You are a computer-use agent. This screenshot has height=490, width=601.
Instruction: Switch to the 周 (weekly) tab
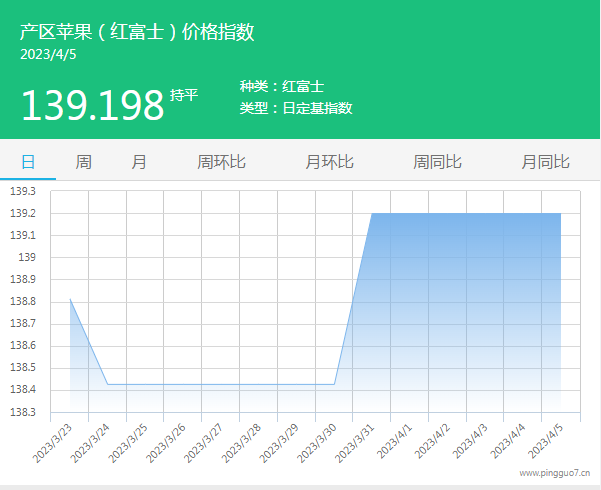[83, 162]
